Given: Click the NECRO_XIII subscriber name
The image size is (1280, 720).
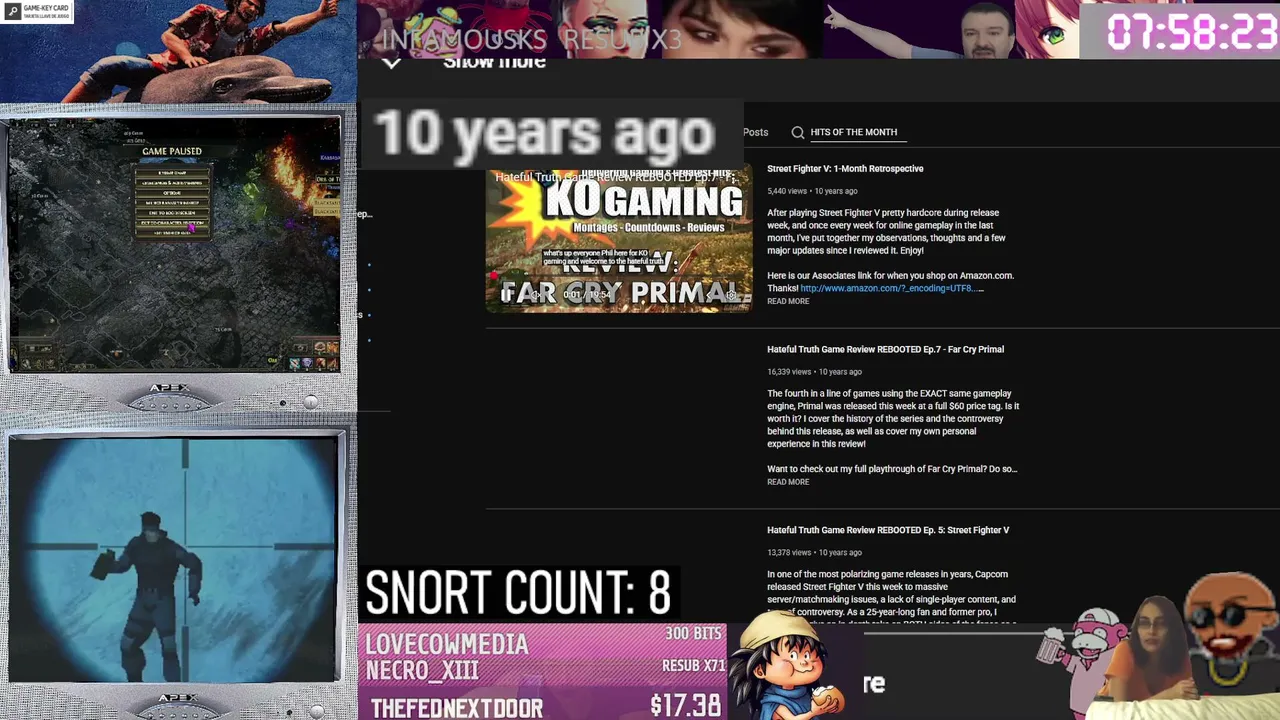Looking at the screenshot, I should click(x=422, y=671).
